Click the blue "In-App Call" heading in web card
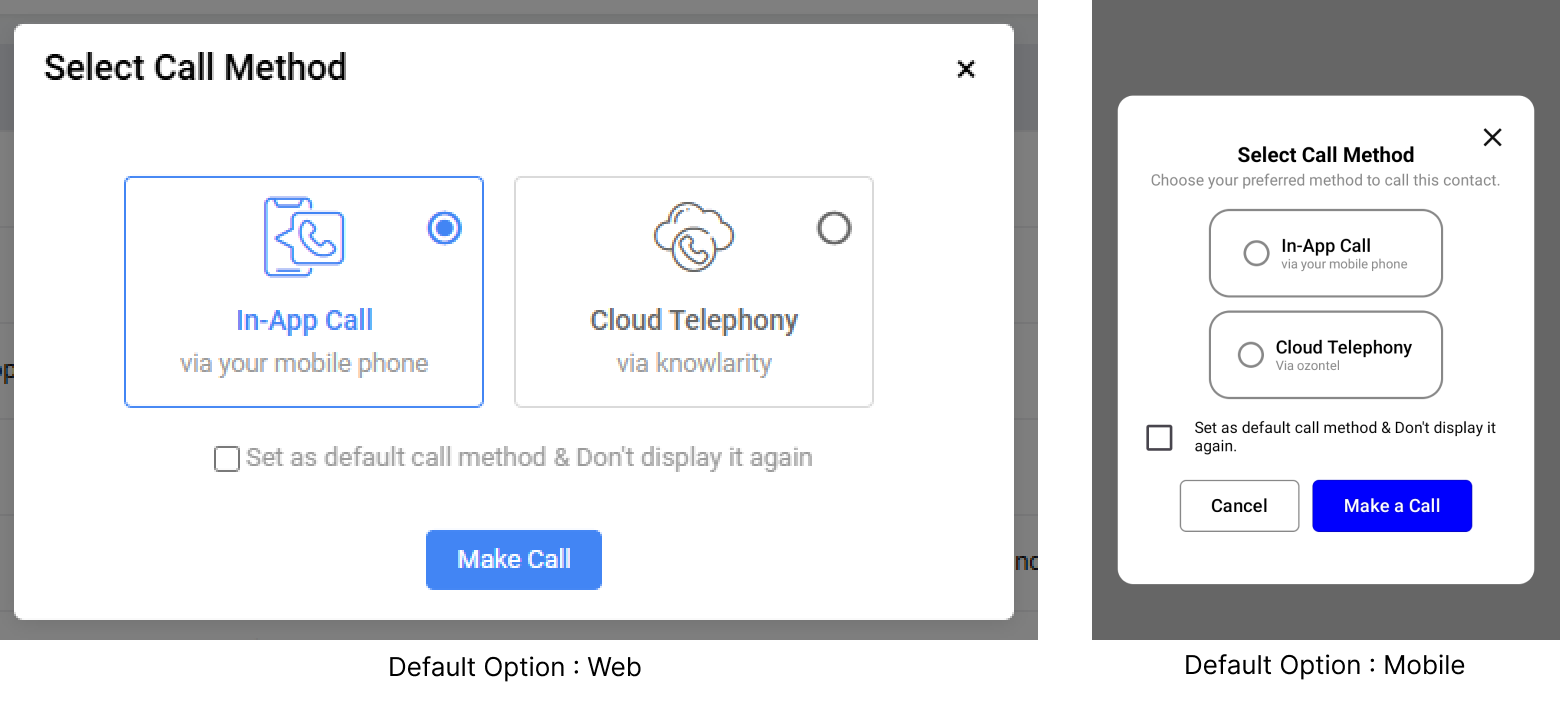 (304, 320)
